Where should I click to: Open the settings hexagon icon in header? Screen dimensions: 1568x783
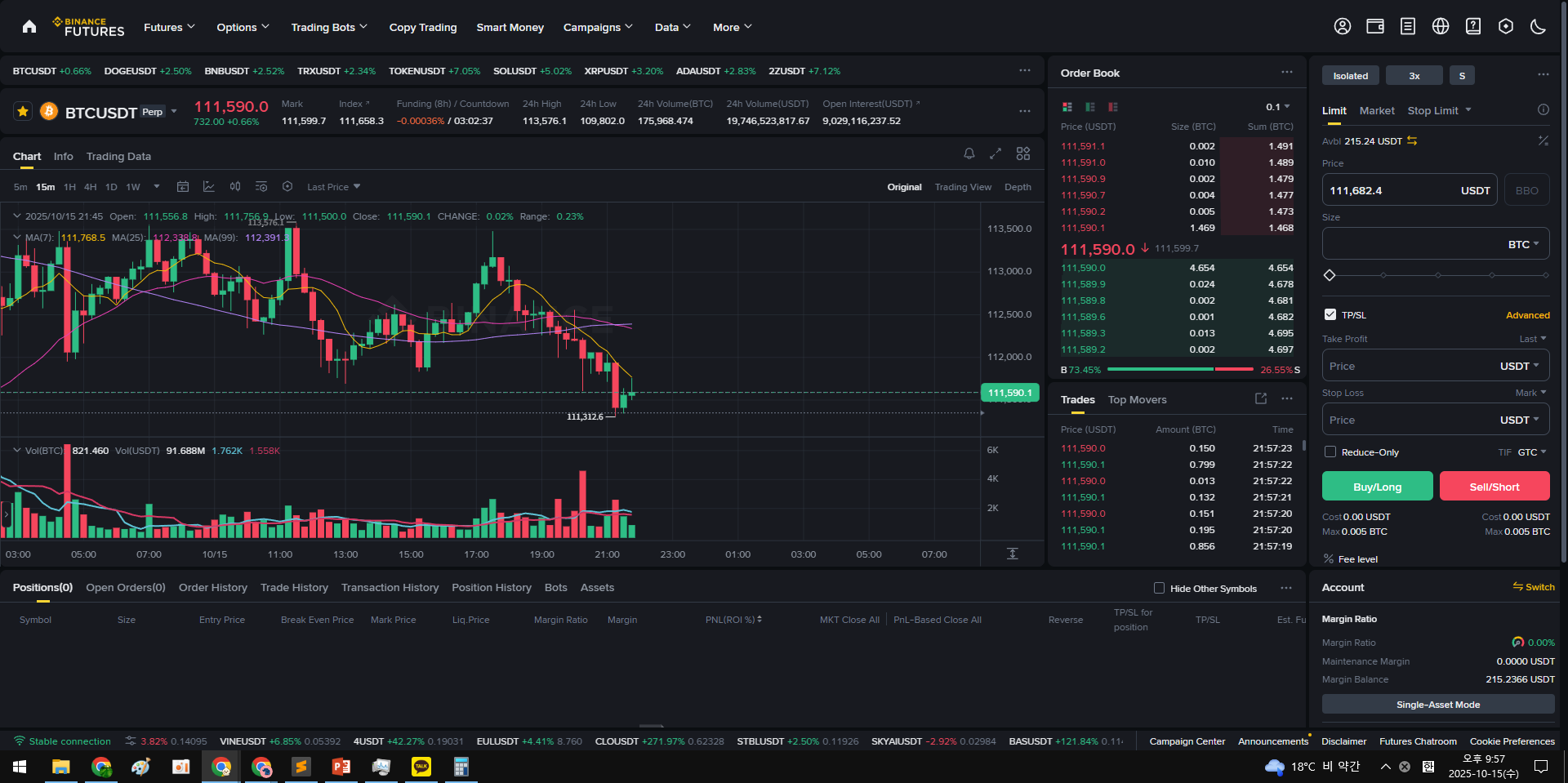[1506, 27]
